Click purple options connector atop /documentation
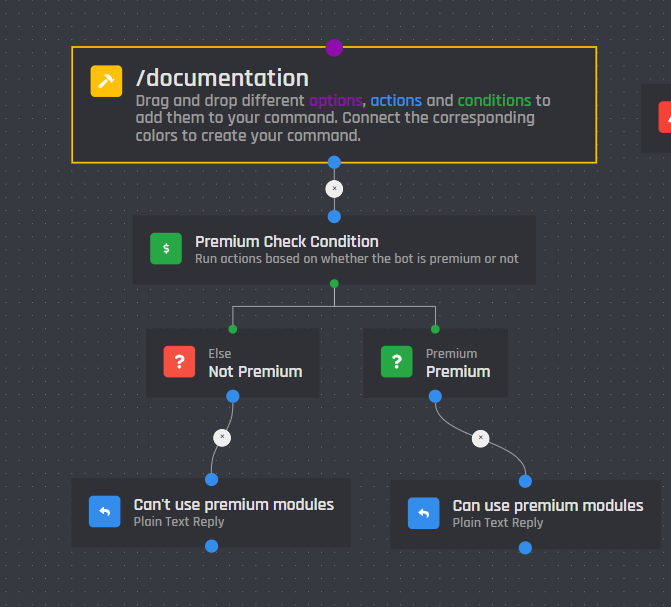 pos(334,48)
